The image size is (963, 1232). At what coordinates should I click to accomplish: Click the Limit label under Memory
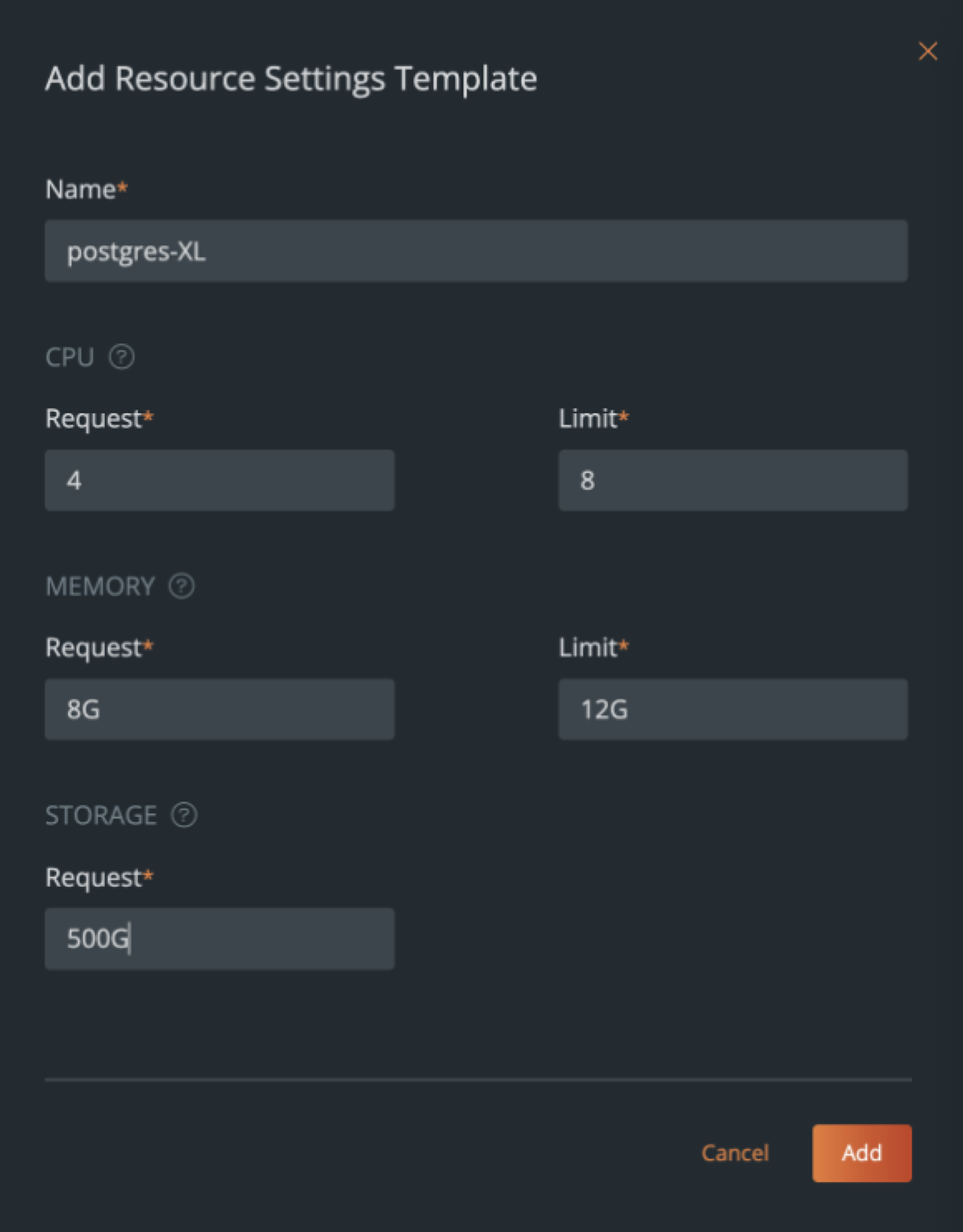click(587, 648)
